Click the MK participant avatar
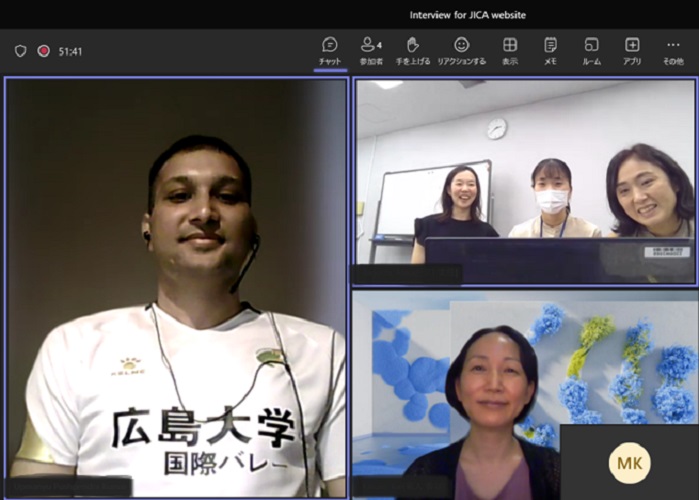The image size is (699, 500). point(629,463)
